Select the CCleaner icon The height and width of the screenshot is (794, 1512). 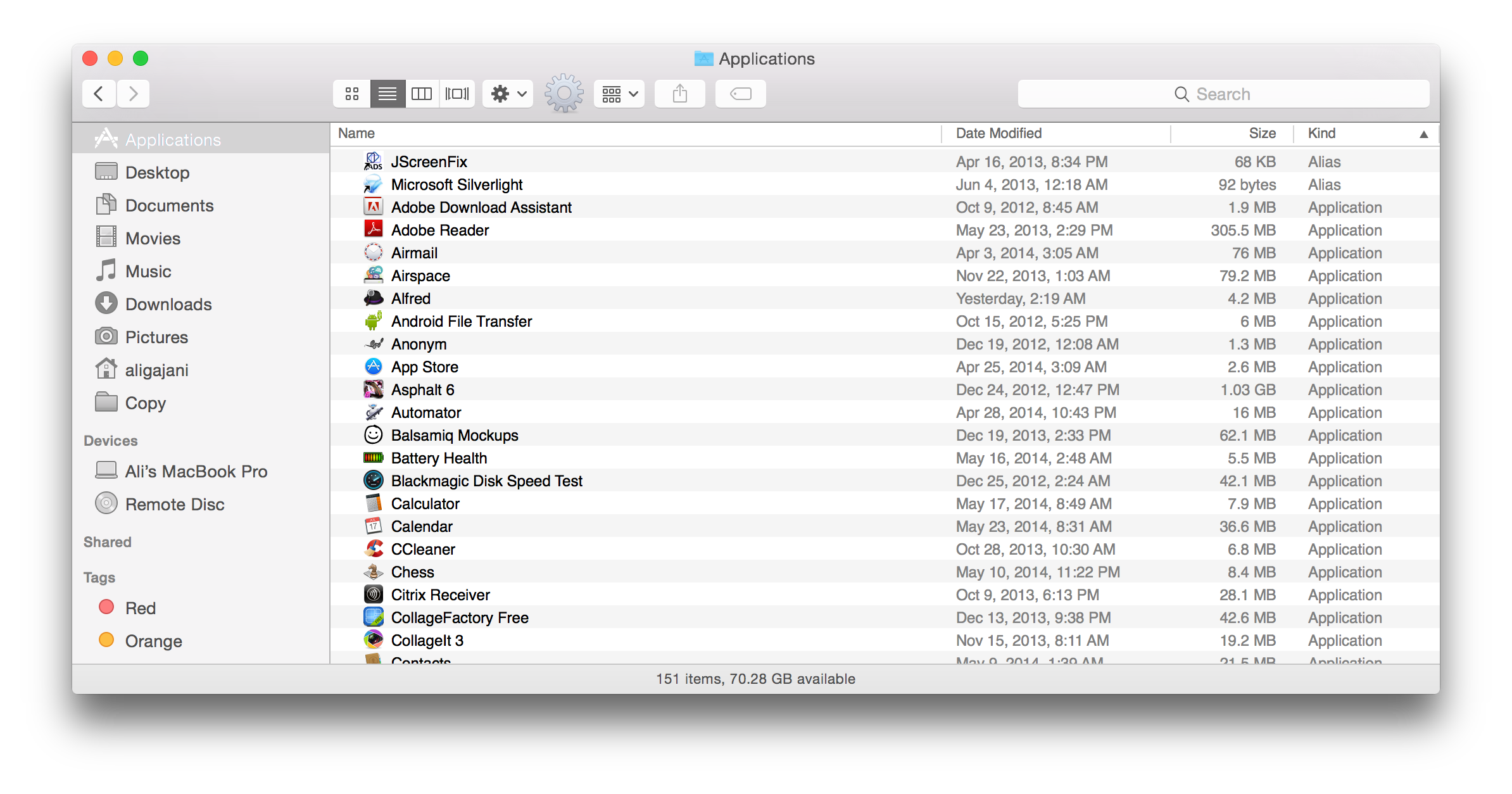374,549
